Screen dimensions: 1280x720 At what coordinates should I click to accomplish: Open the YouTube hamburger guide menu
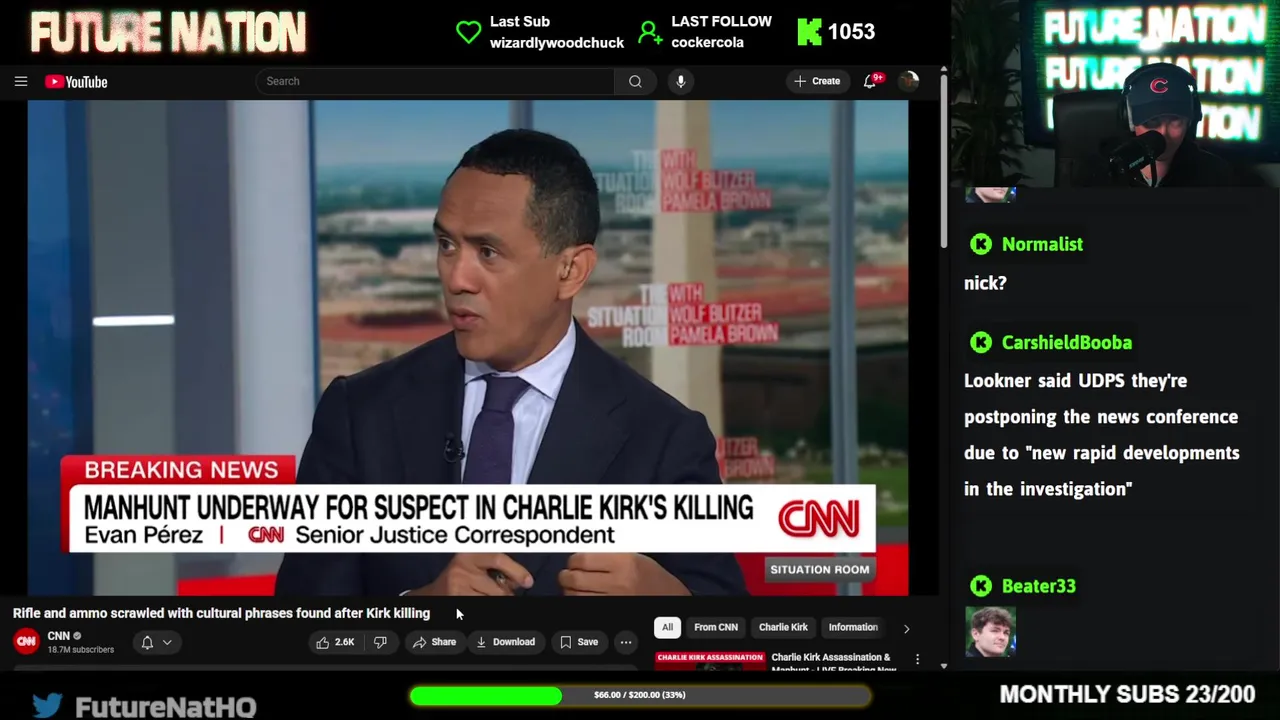tap(21, 81)
